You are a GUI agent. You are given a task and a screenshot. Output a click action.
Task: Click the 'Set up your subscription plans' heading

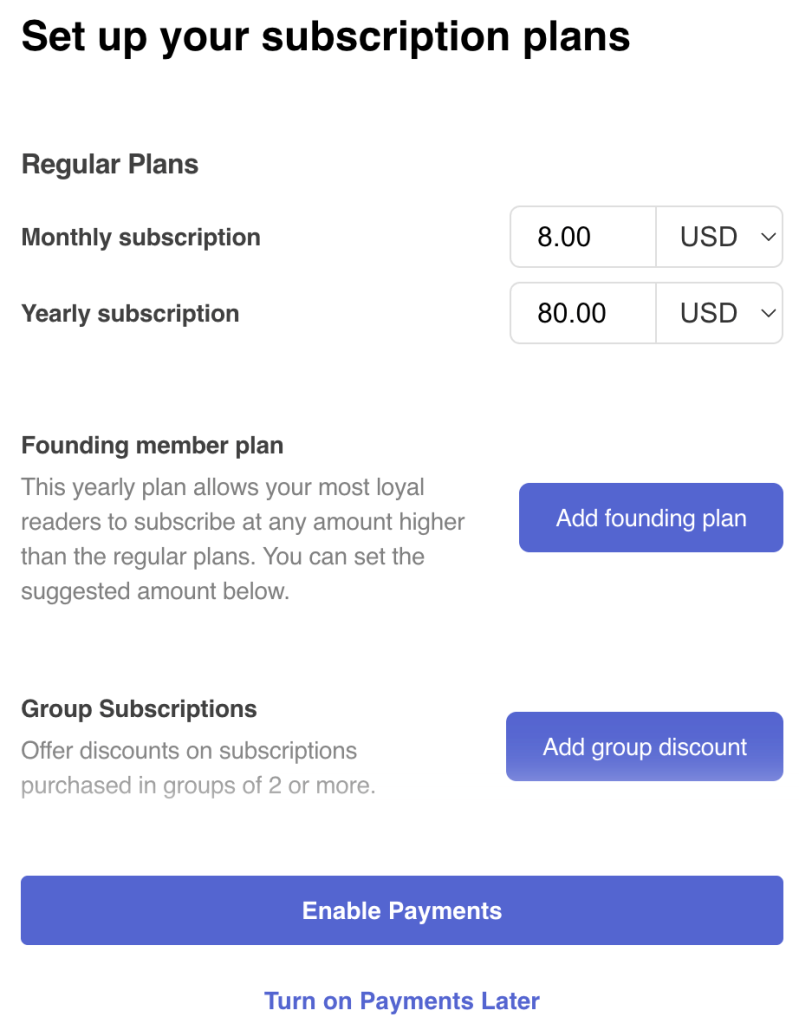pos(326,37)
